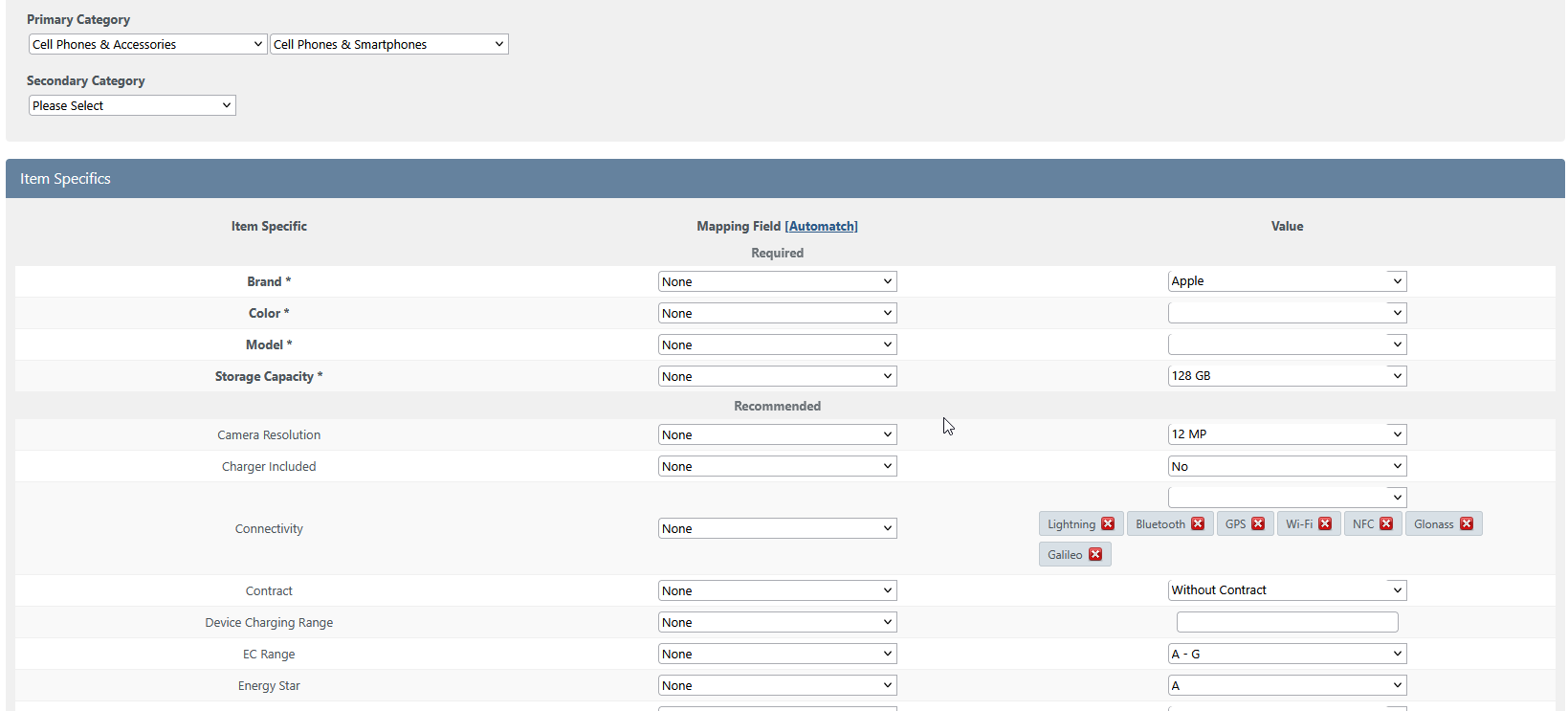Open the empty Color value dropdown

(1287, 313)
